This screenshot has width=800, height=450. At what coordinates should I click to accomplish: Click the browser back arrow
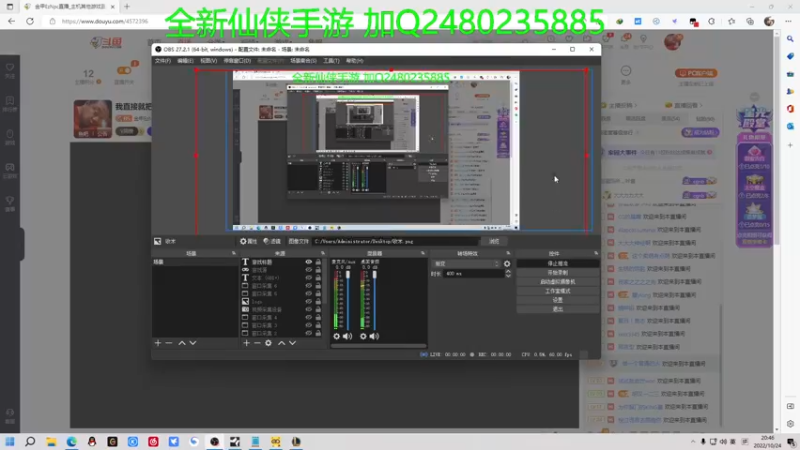click(12, 21)
